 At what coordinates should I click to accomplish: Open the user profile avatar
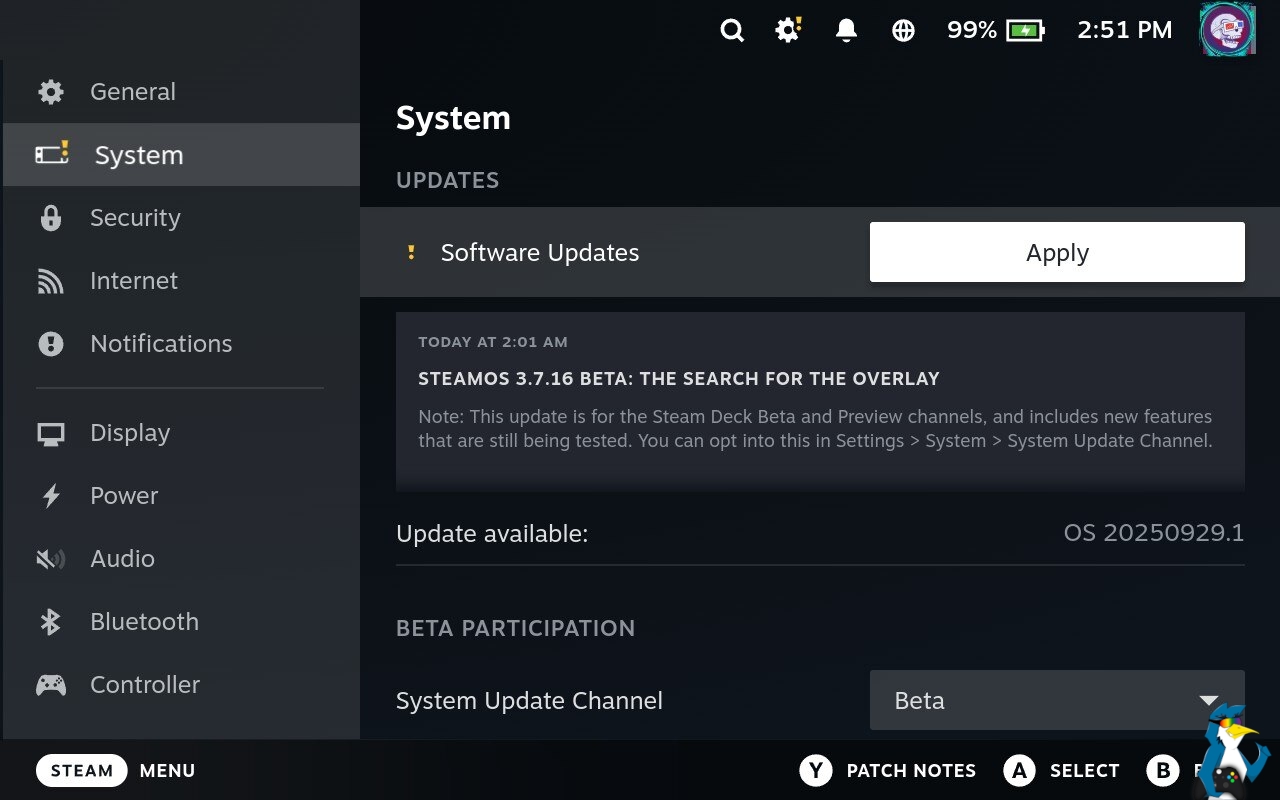(x=1227, y=30)
